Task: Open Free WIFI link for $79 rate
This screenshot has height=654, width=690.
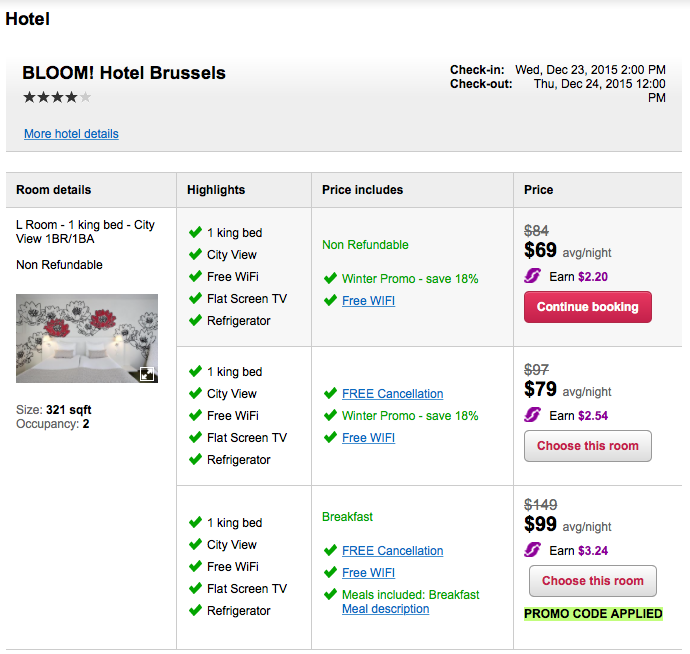Action: click(x=368, y=438)
